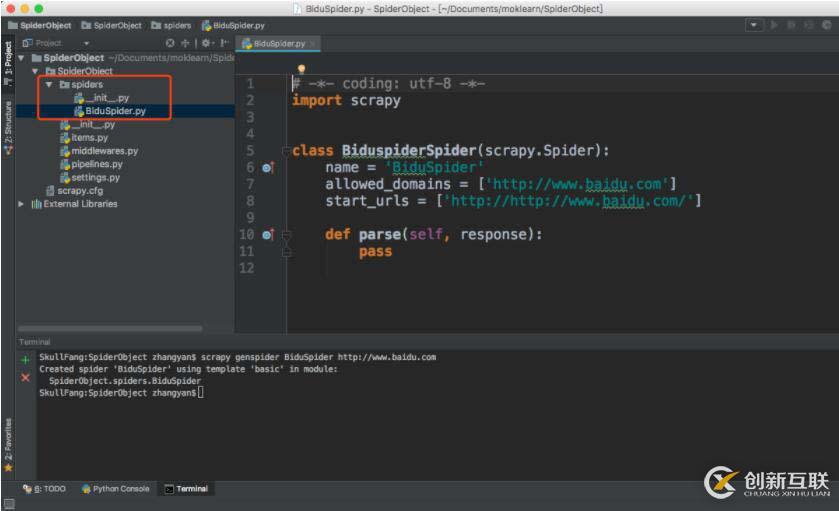Click the green plus New Session icon in Terminal
The height and width of the screenshot is (511, 839).
(x=25, y=359)
